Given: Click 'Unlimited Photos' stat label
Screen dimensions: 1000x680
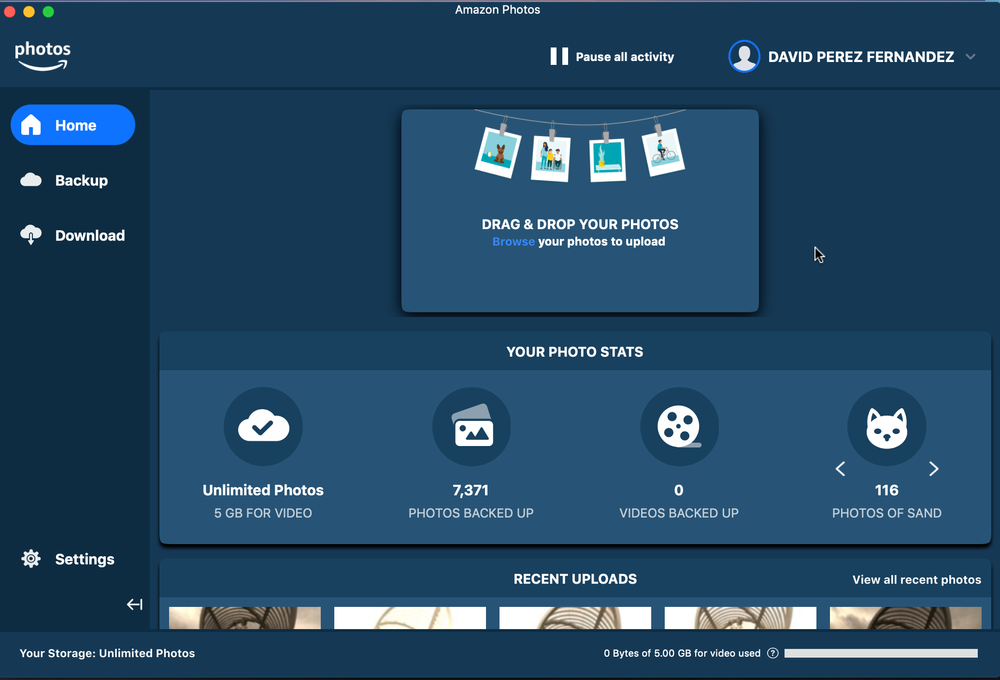Looking at the screenshot, I should (263, 490).
